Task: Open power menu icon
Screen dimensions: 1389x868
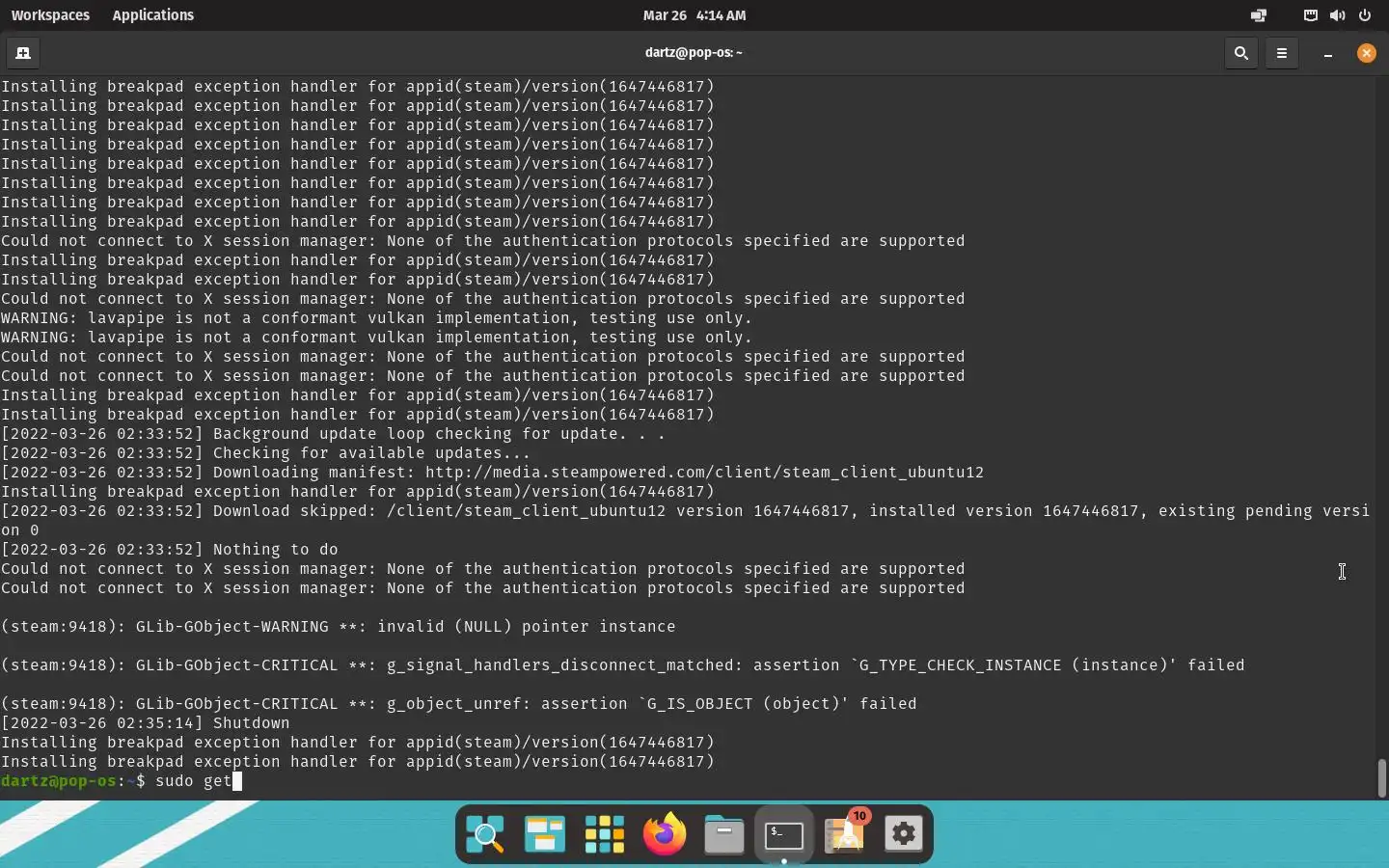Action: [x=1365, y=15]
